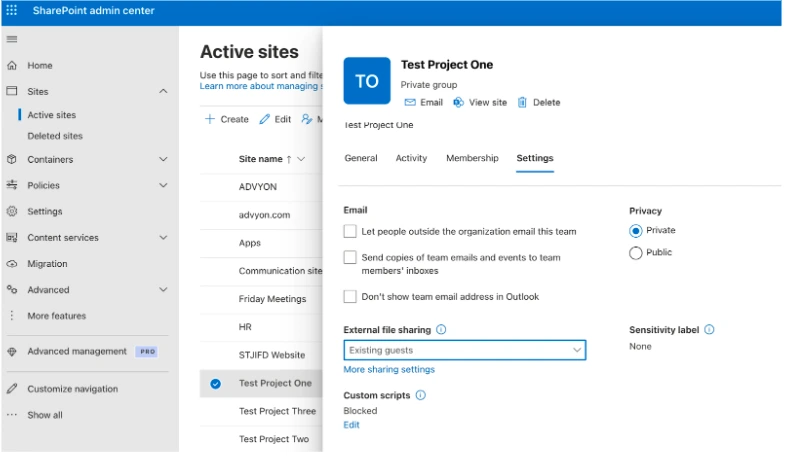Click the Delete trash icon
Viewport: 787px width, 458px height.
pyautogui.click(x=522, y=103)
